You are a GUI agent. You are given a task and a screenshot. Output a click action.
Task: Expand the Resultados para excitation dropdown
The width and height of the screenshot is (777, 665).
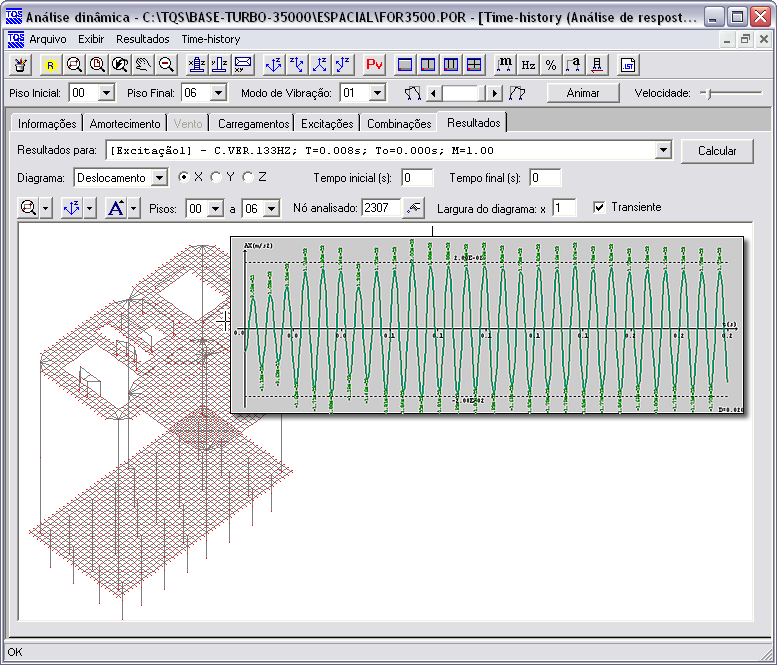pos(663,151)
